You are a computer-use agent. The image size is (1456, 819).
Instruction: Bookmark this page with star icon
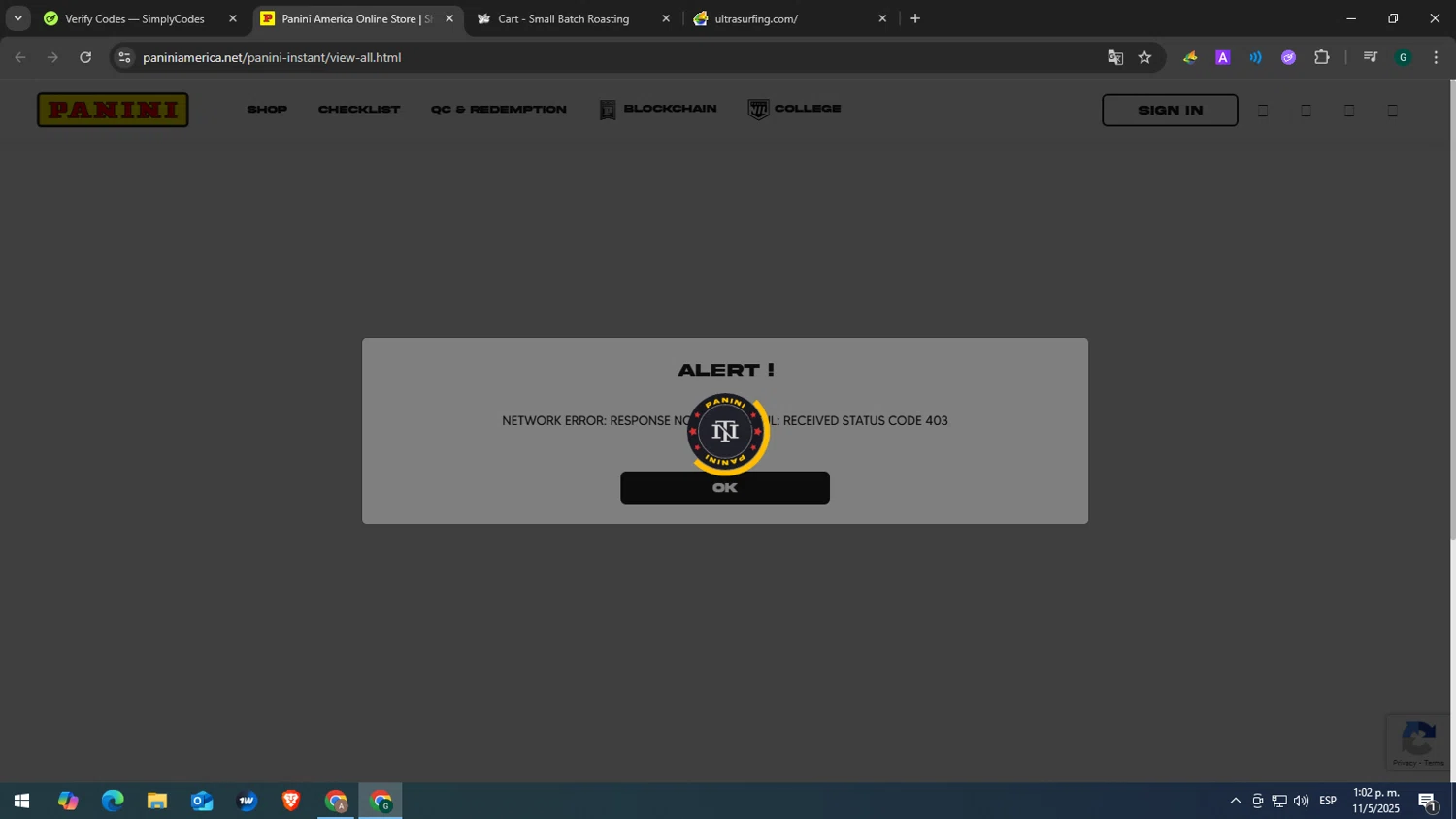coord(1145,57)
